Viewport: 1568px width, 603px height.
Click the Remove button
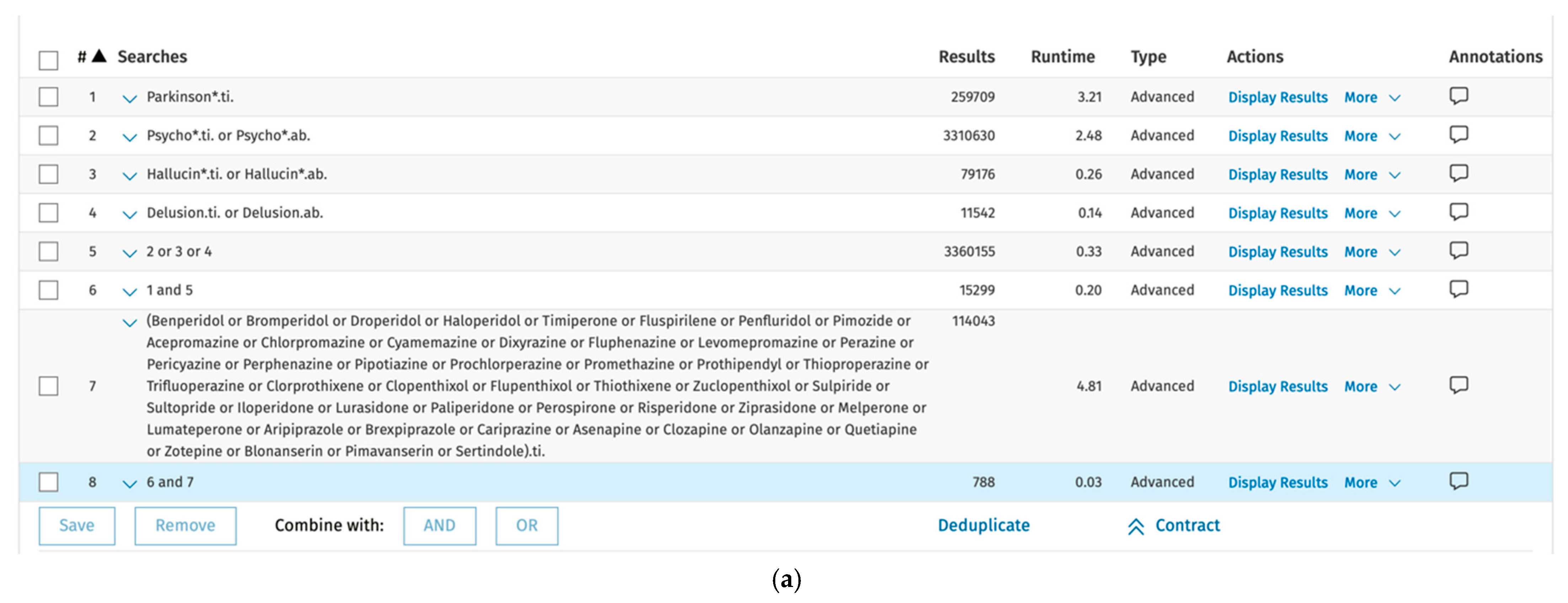[x=185, y=526]
